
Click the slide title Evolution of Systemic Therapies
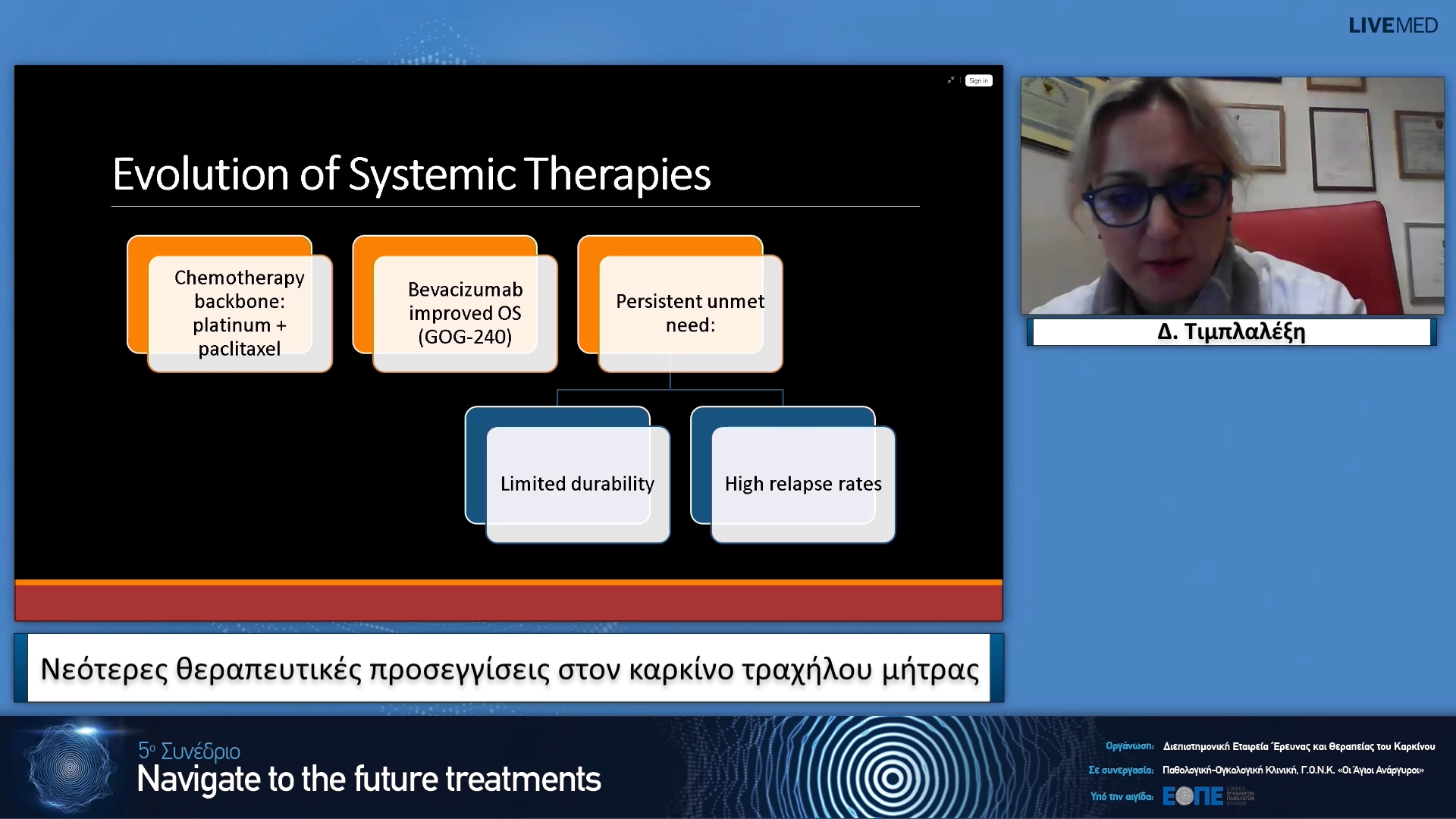411,174
